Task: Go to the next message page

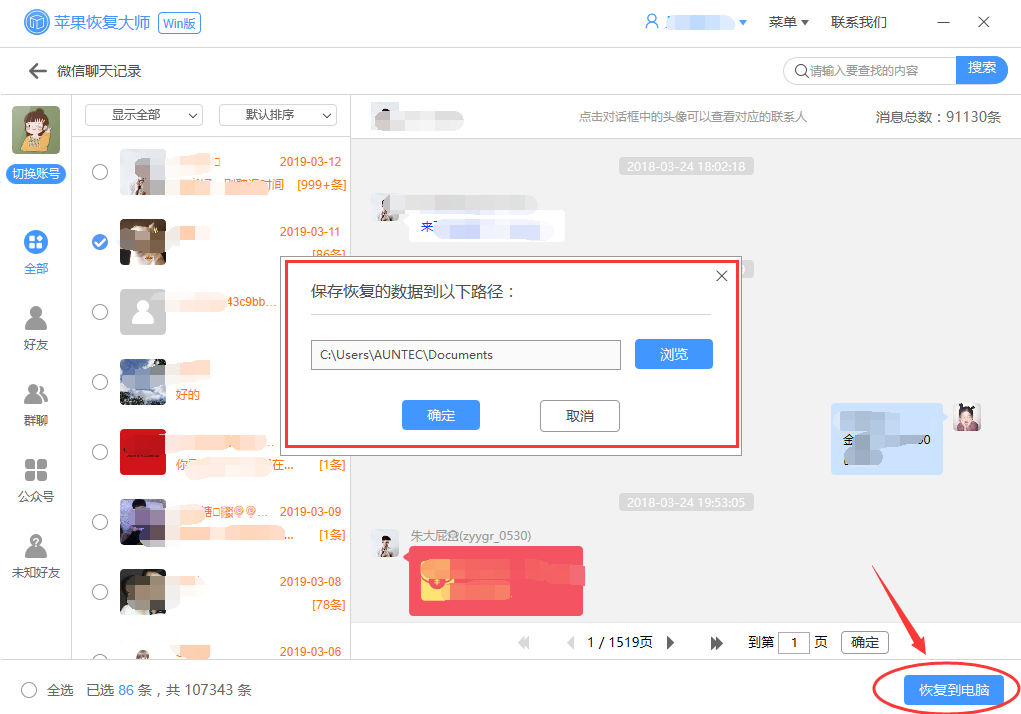Action: coord(671,643)
